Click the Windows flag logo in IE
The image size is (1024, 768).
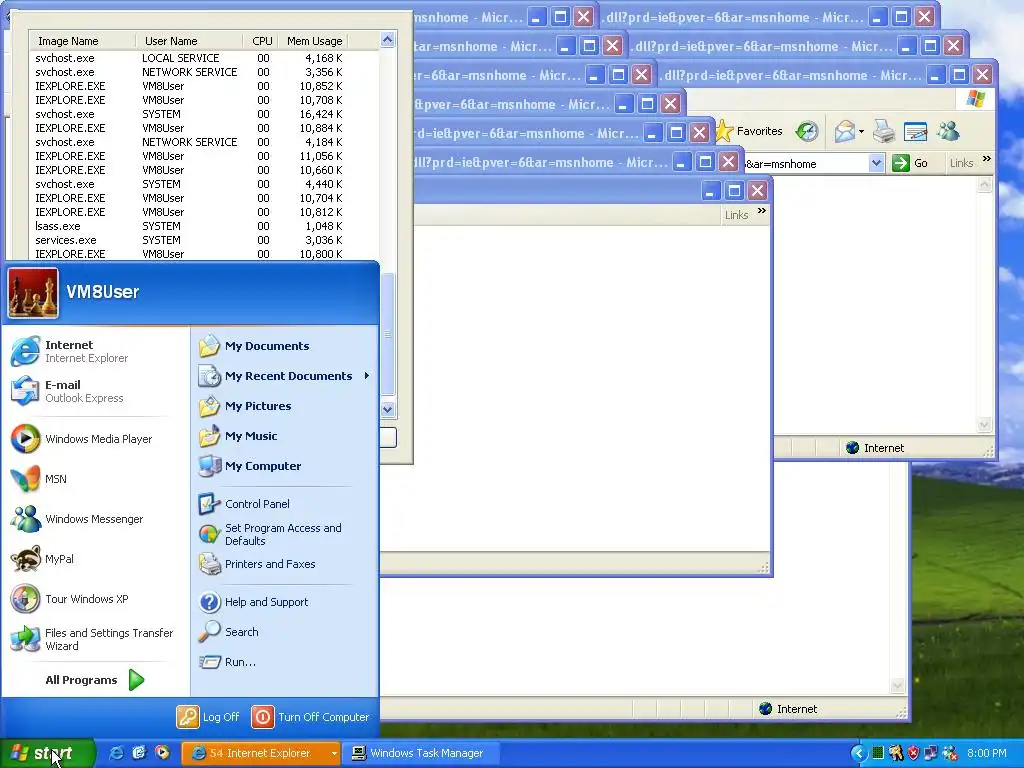pyautogui.click(x=976, y=99)
